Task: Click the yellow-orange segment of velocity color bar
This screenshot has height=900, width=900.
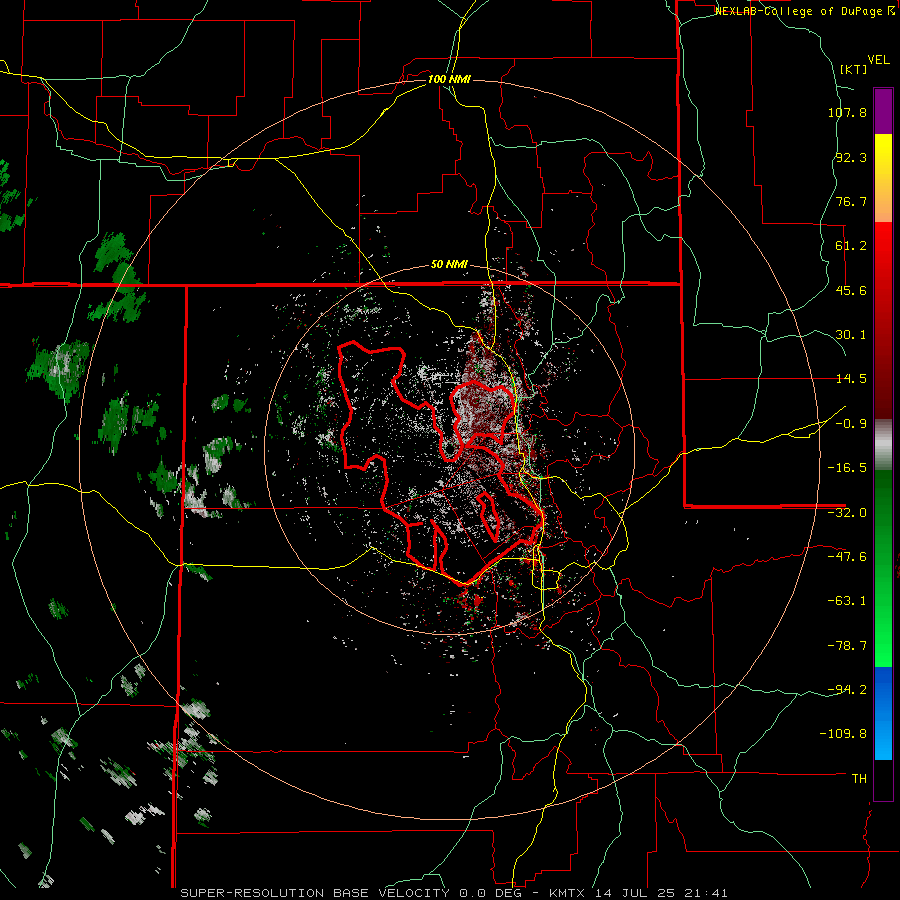Action: click(883, 178)
